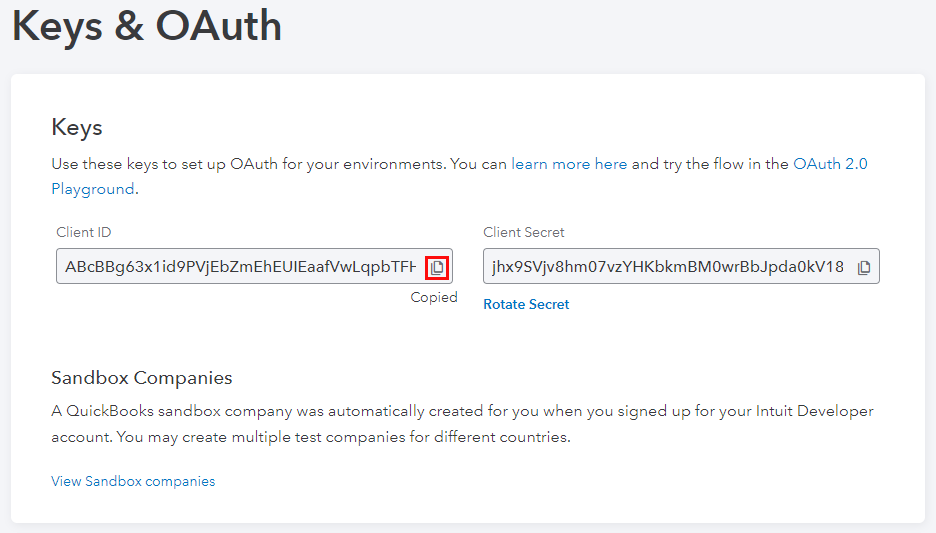The height and width of the screenshot is (533, 936).
Task: Open View Sandbox companies link
Action: pyautogui.click(x=133, y=481)
